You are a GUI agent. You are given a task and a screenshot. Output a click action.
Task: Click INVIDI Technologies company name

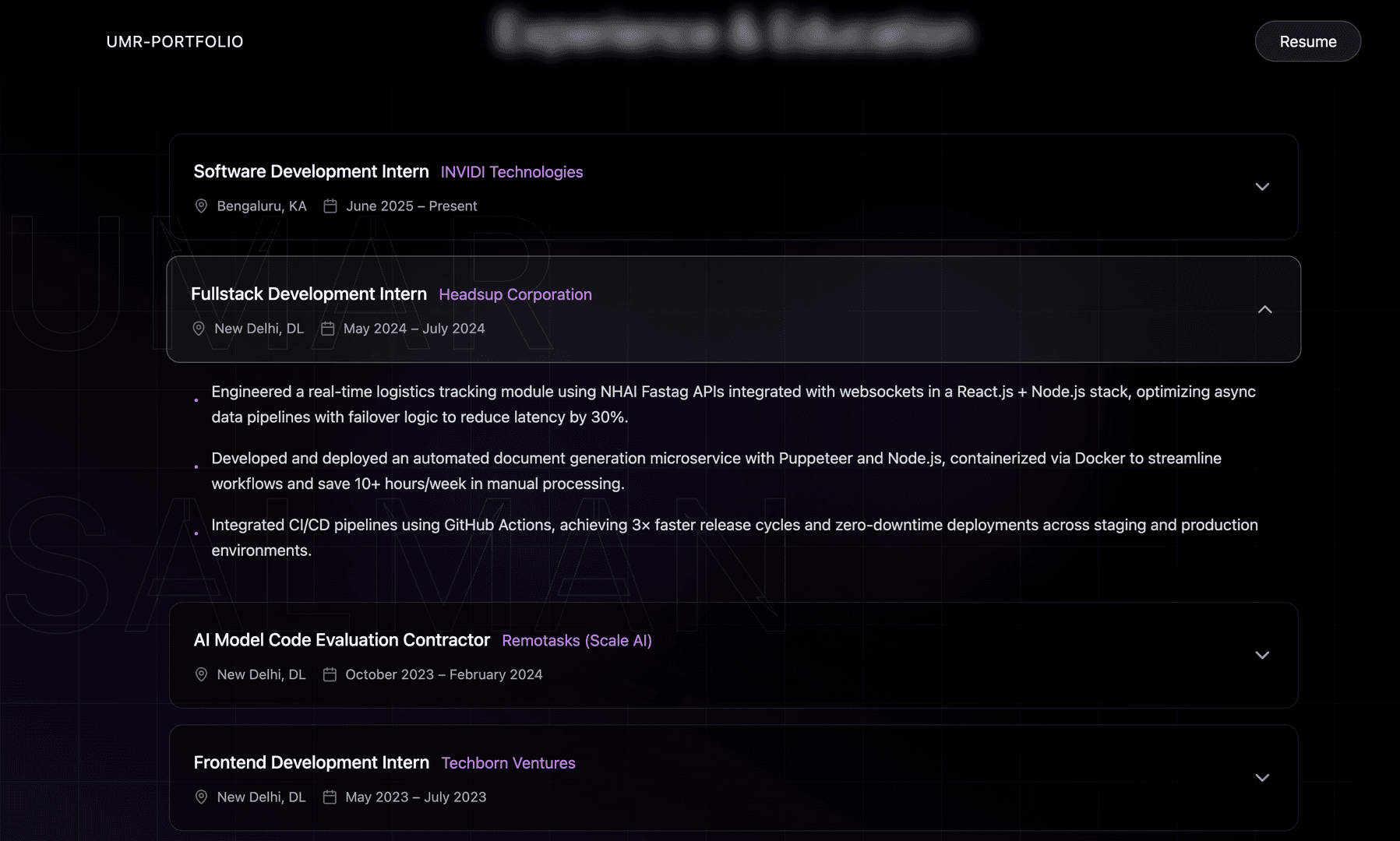(x=511, y=172)
